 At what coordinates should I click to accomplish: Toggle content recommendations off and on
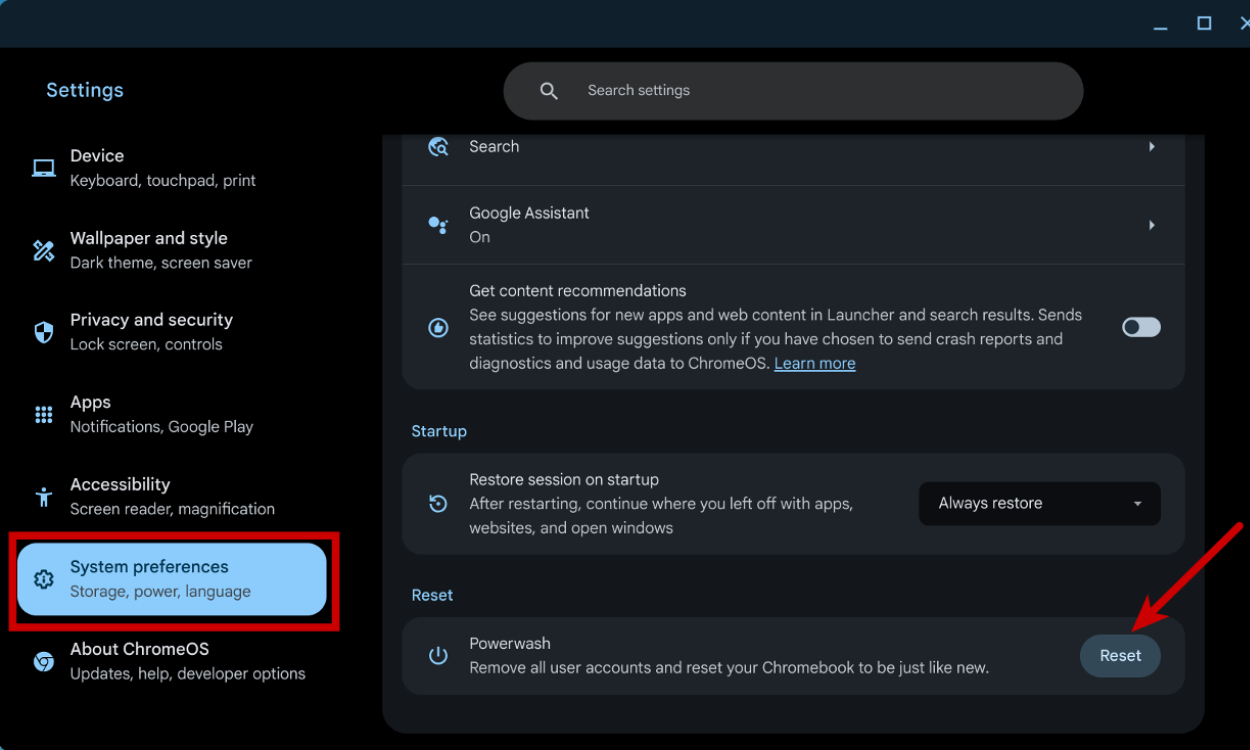(1140, 327)
